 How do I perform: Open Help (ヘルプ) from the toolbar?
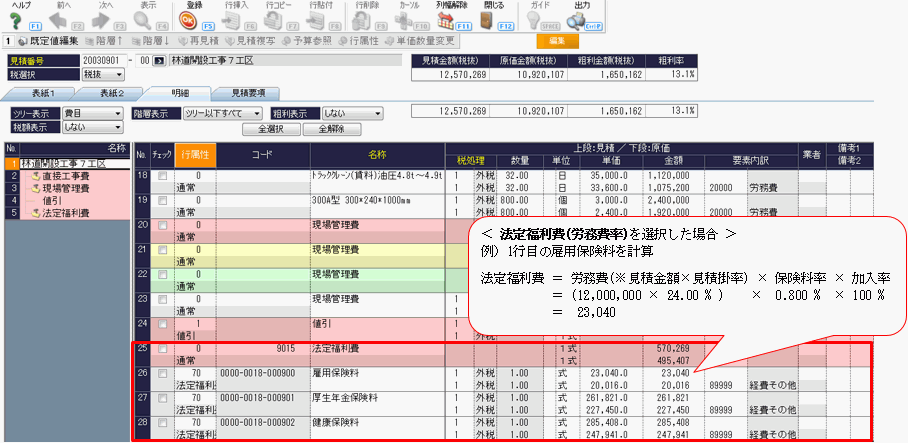click(x=16, y=20)
